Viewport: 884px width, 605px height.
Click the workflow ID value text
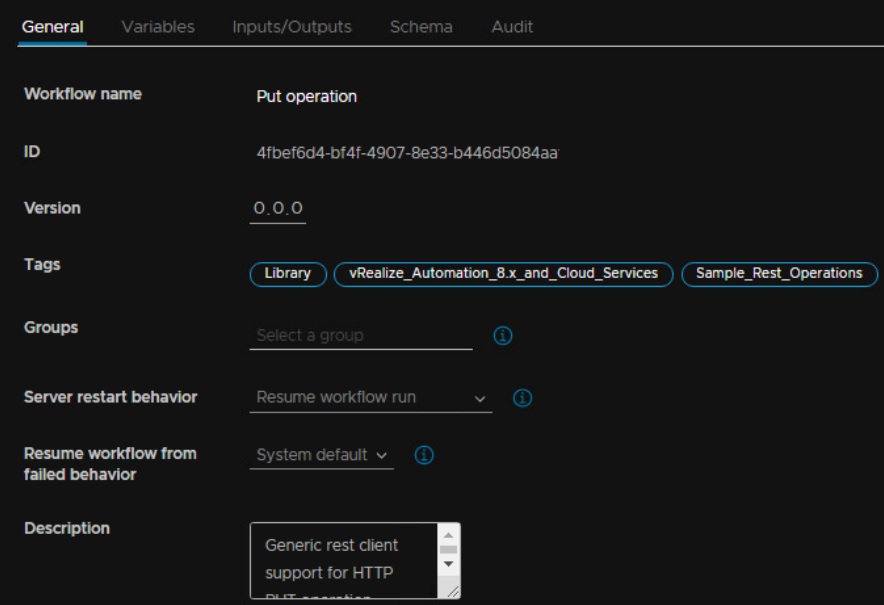[407, 153]
